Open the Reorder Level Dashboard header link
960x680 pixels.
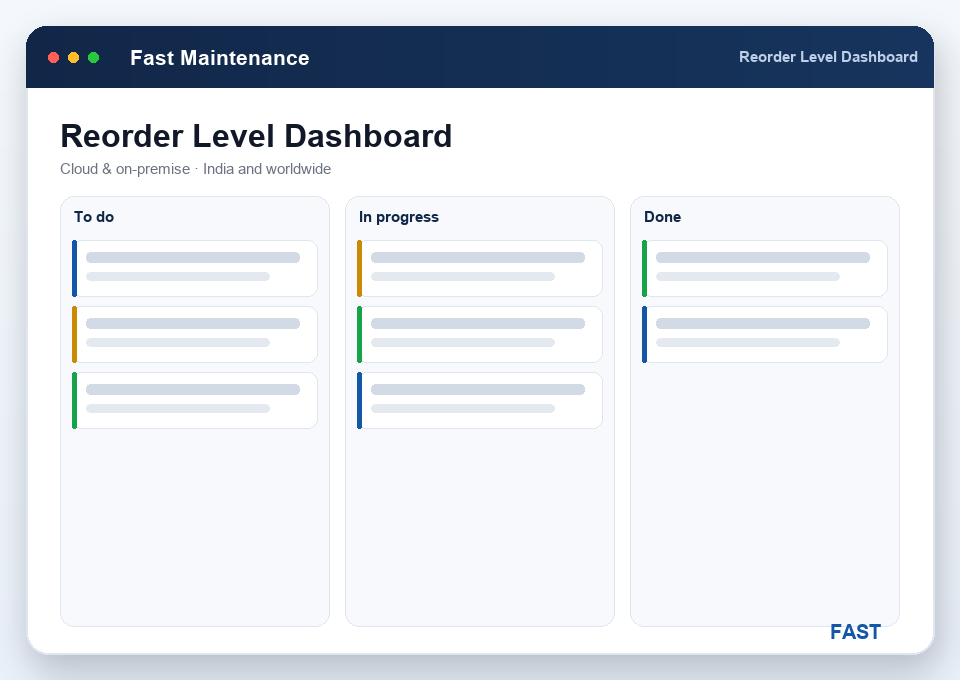pyautogui.click(x=828, y=57)
